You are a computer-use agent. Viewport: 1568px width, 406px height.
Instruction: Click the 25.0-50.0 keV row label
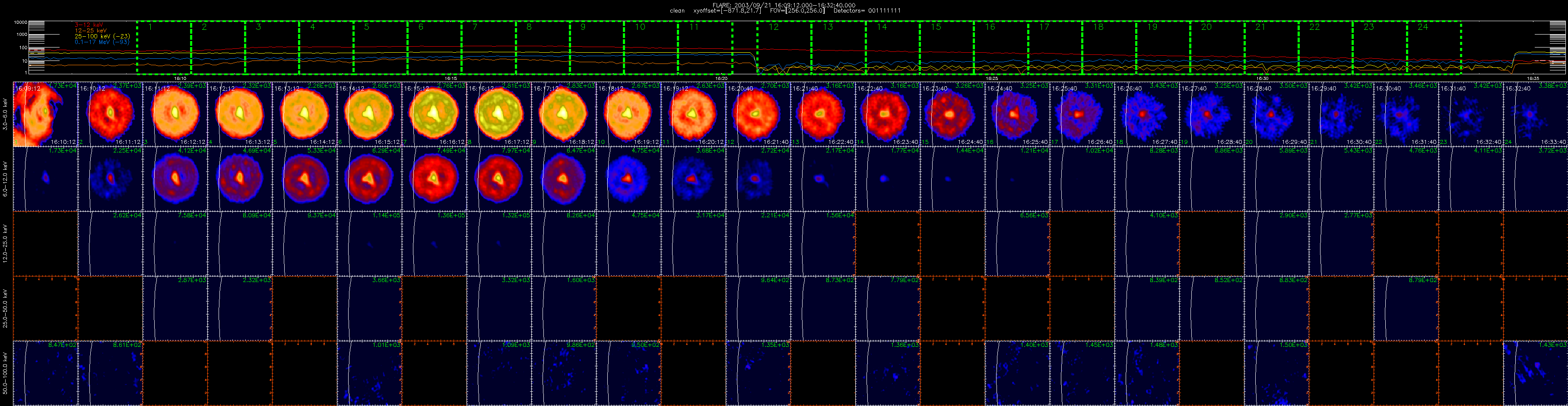click(6, 308)
